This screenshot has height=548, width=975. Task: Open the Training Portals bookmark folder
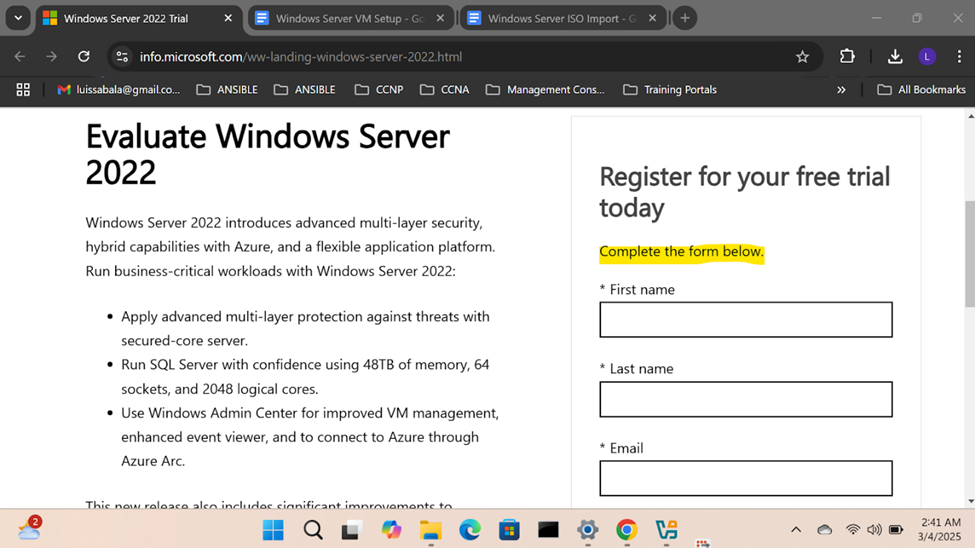pos(670,90)
